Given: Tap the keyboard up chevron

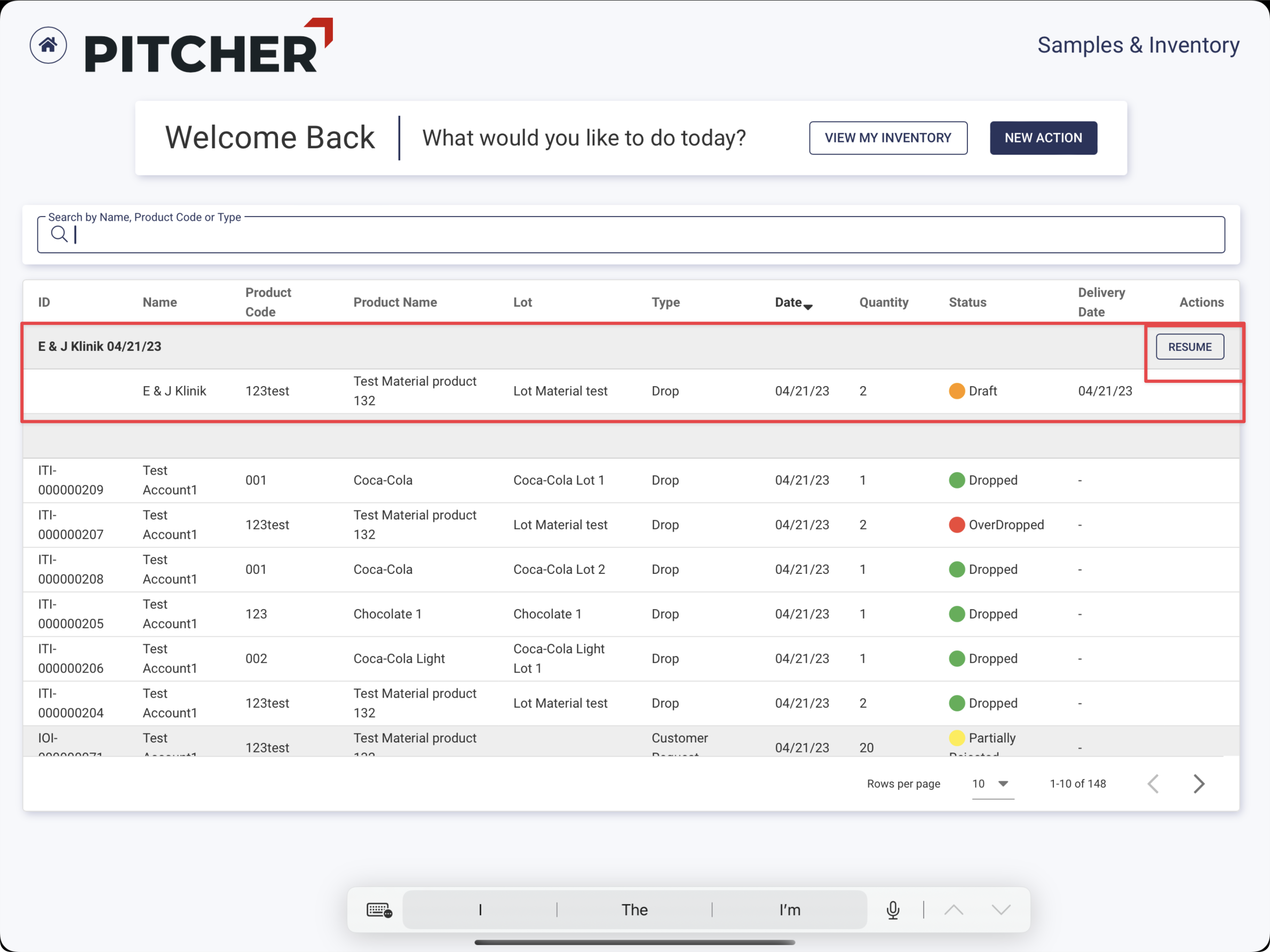Looking at the screenshot, I should [x=954, y=910].
